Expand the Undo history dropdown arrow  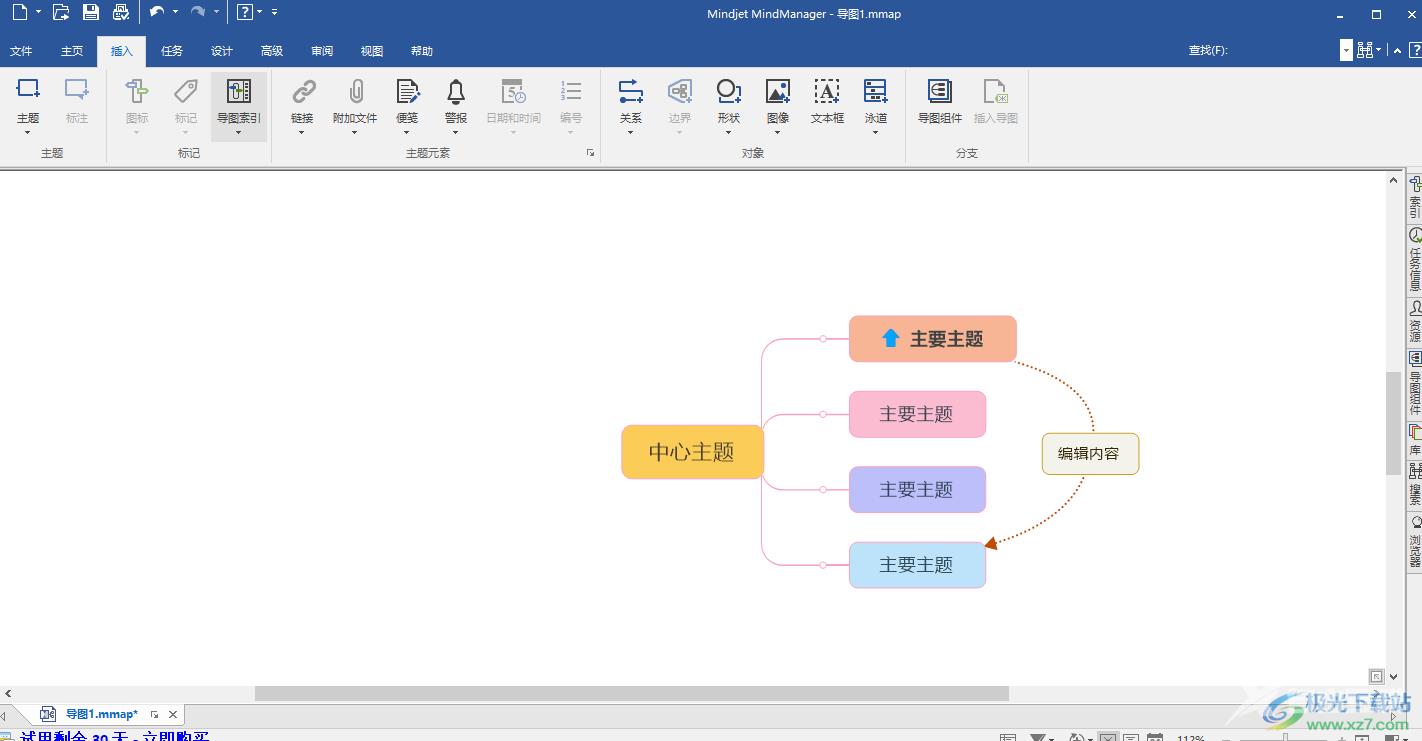tap(175, 13)
